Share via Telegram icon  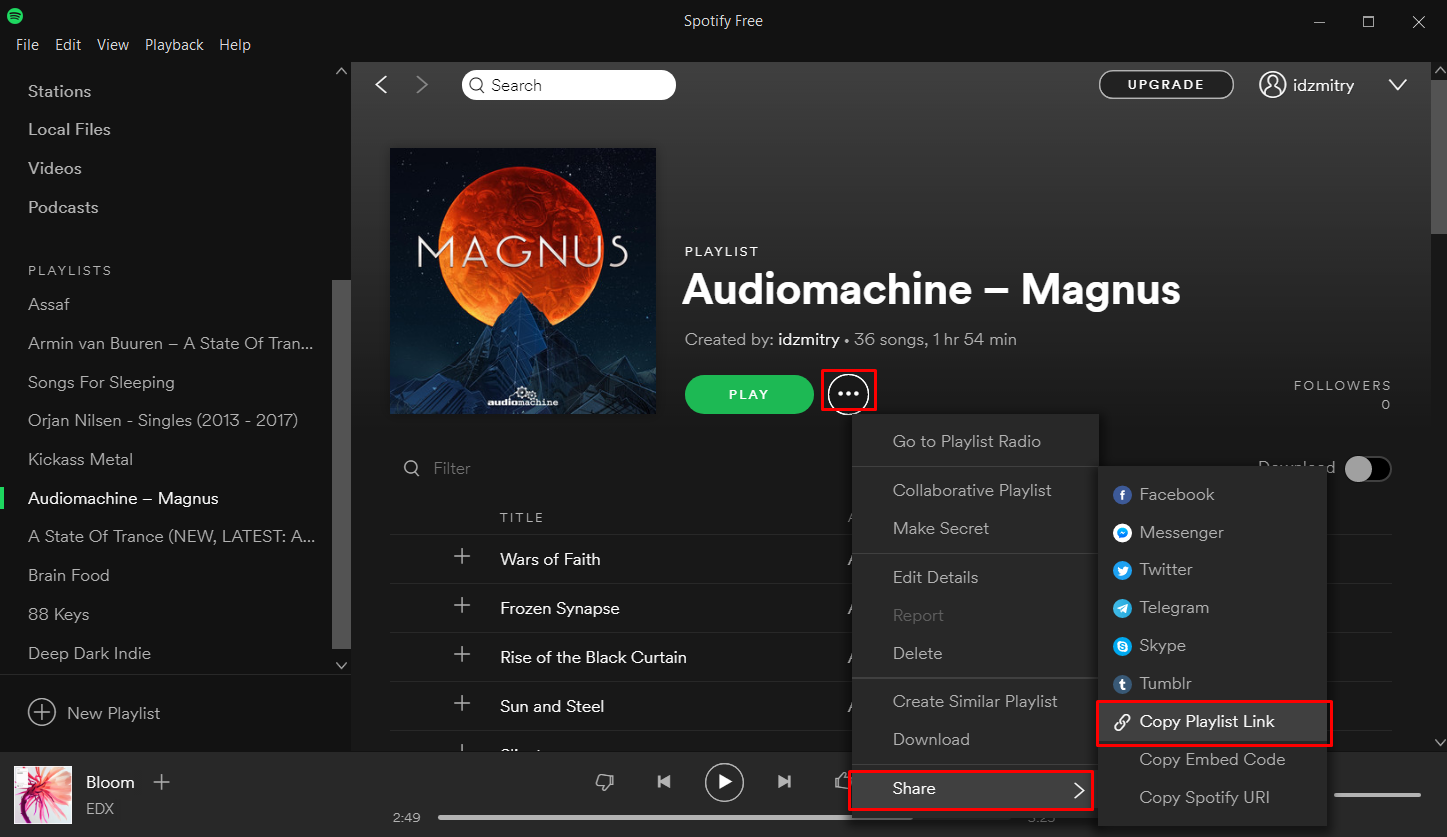[1122, 608]
